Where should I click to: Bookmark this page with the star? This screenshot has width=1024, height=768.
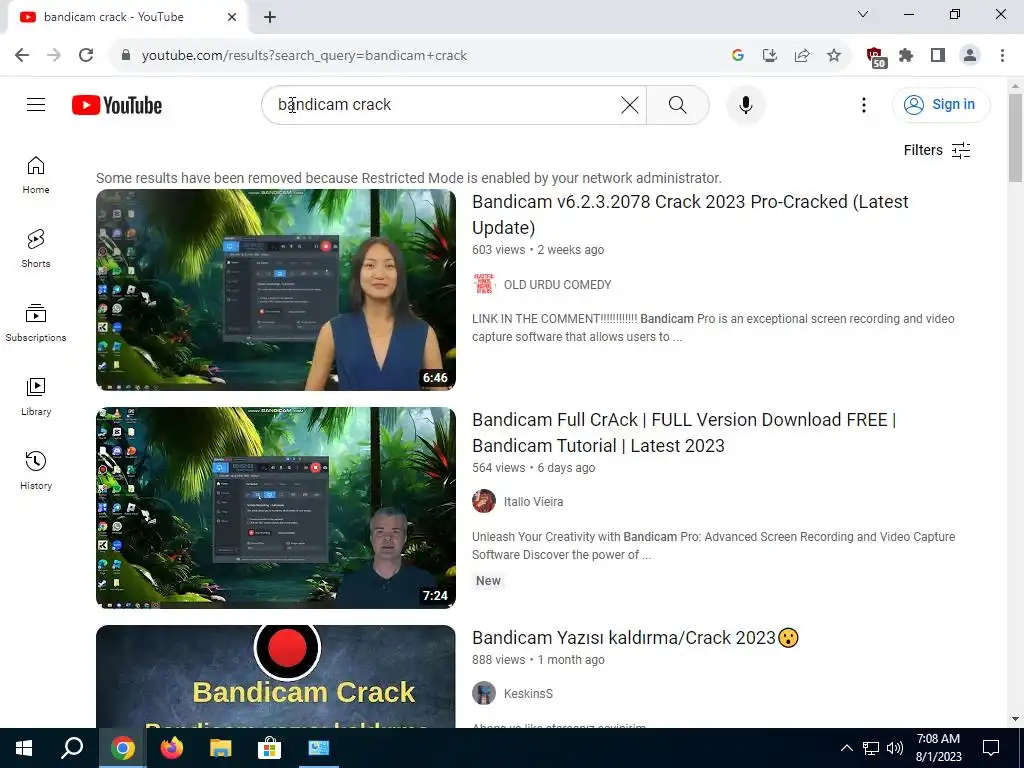834,56
